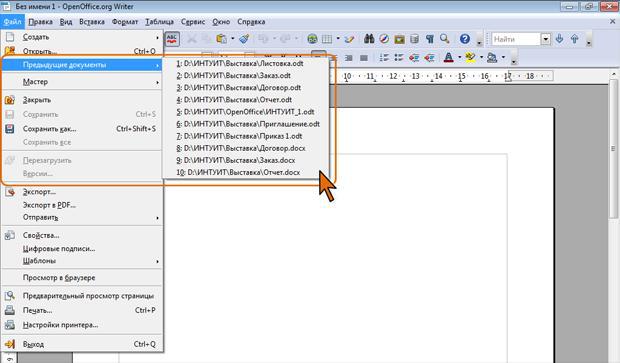
Task: Open Background Color dropdown arrow
Action: click(503, 58)
